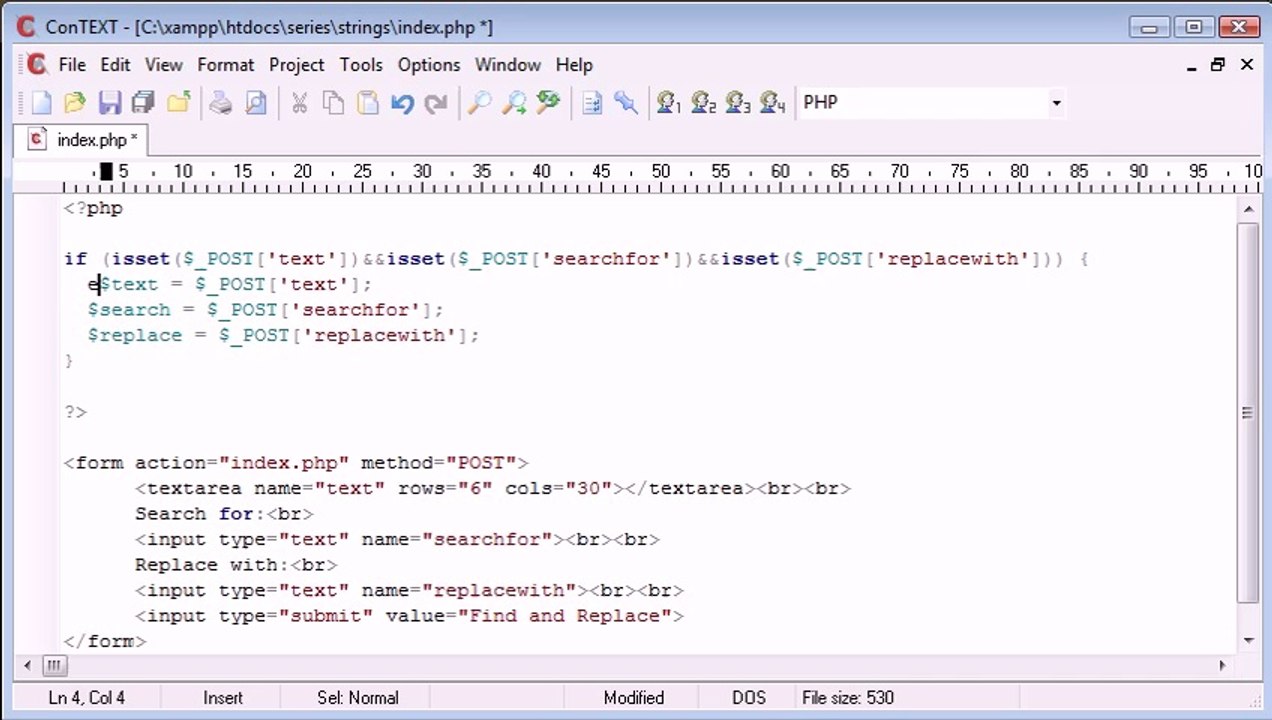Restore the inner document window
Viewport: 1272px width, 720px height.
tap(1217, 65)
